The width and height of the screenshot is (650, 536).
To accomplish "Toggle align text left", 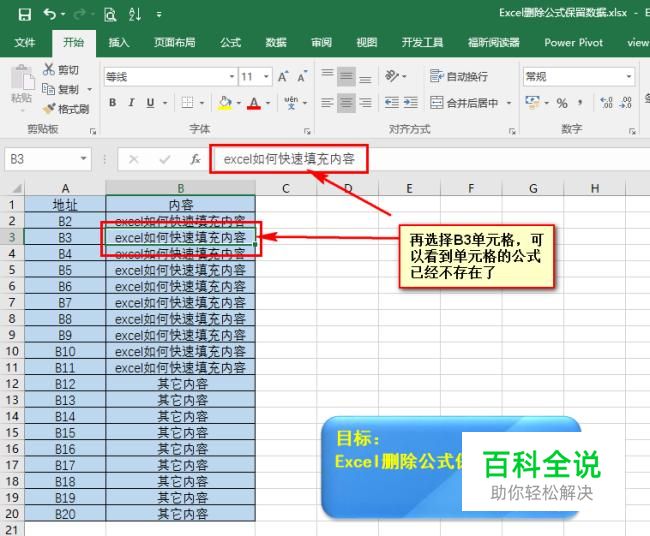I will 327,102.
